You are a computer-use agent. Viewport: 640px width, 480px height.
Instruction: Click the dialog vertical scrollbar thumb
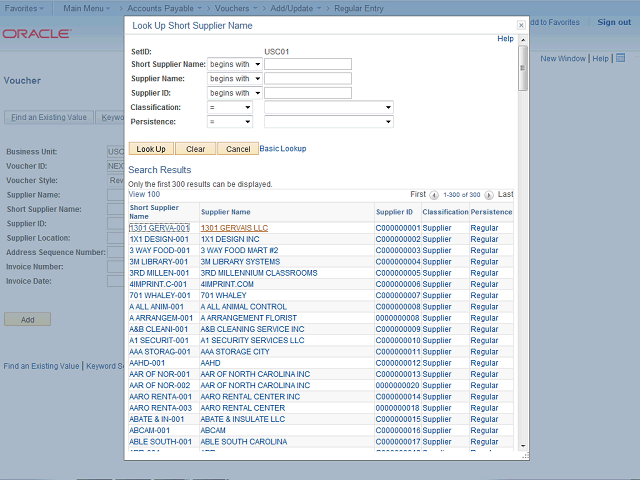[x=522, y=70]
